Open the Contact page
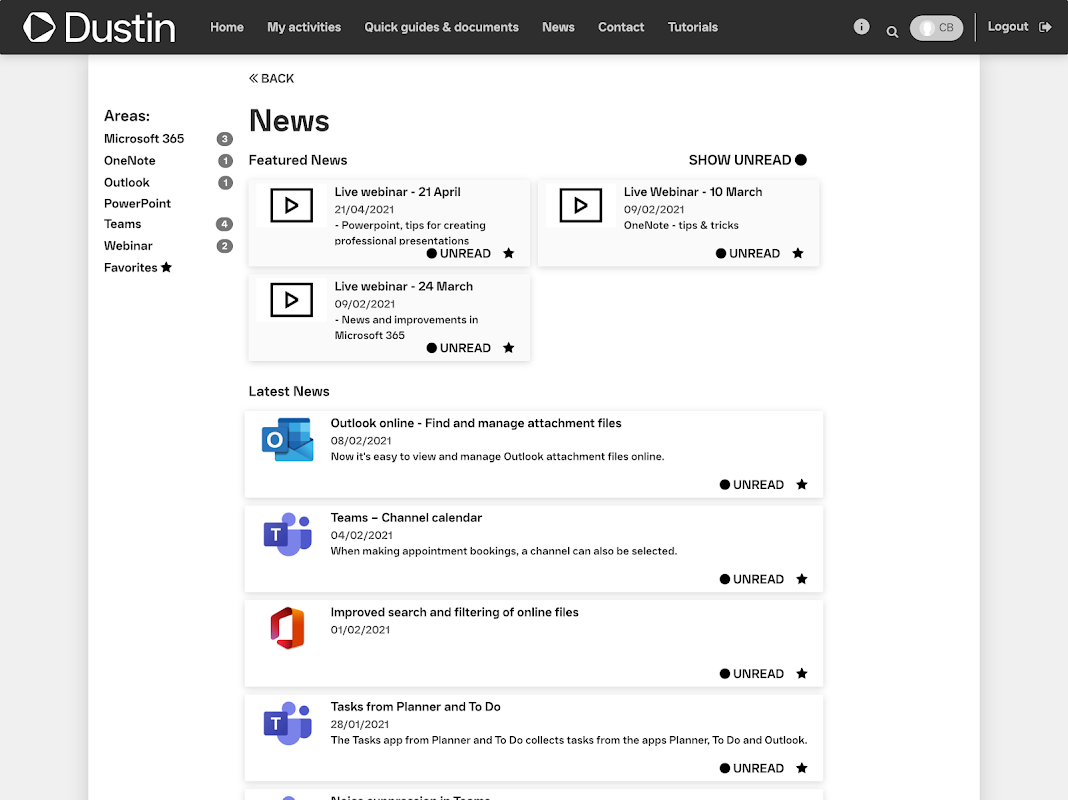Viewport: 1068px width, 800px height. [621, 27]
